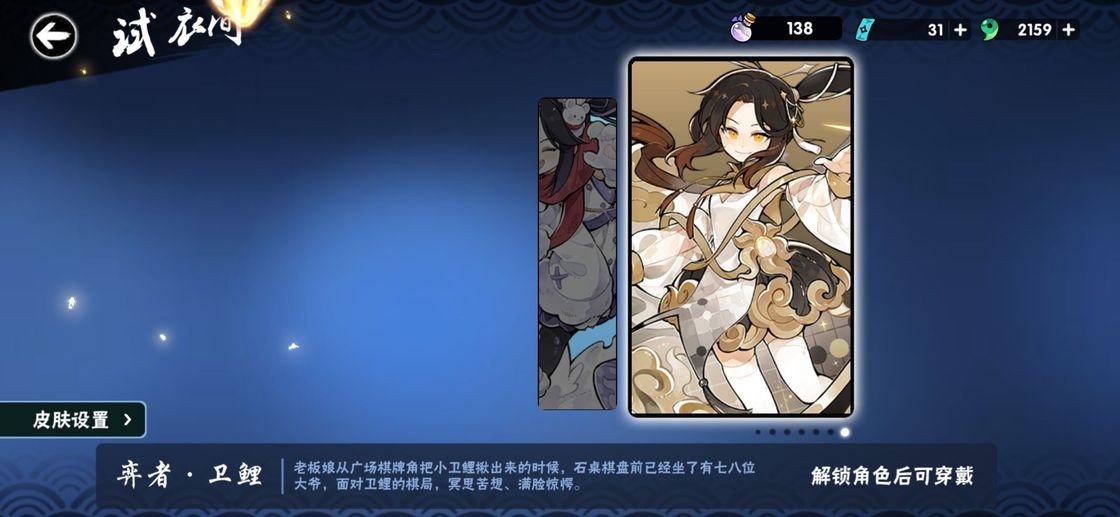This screenshot has height=517, width=1120.
Task: Select the sixth pagination dot
Action: pos(830,432)
